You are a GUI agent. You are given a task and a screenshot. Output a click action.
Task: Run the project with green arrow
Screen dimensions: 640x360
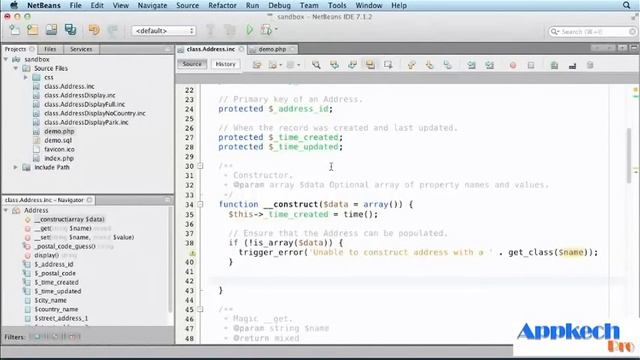point(249,30)
